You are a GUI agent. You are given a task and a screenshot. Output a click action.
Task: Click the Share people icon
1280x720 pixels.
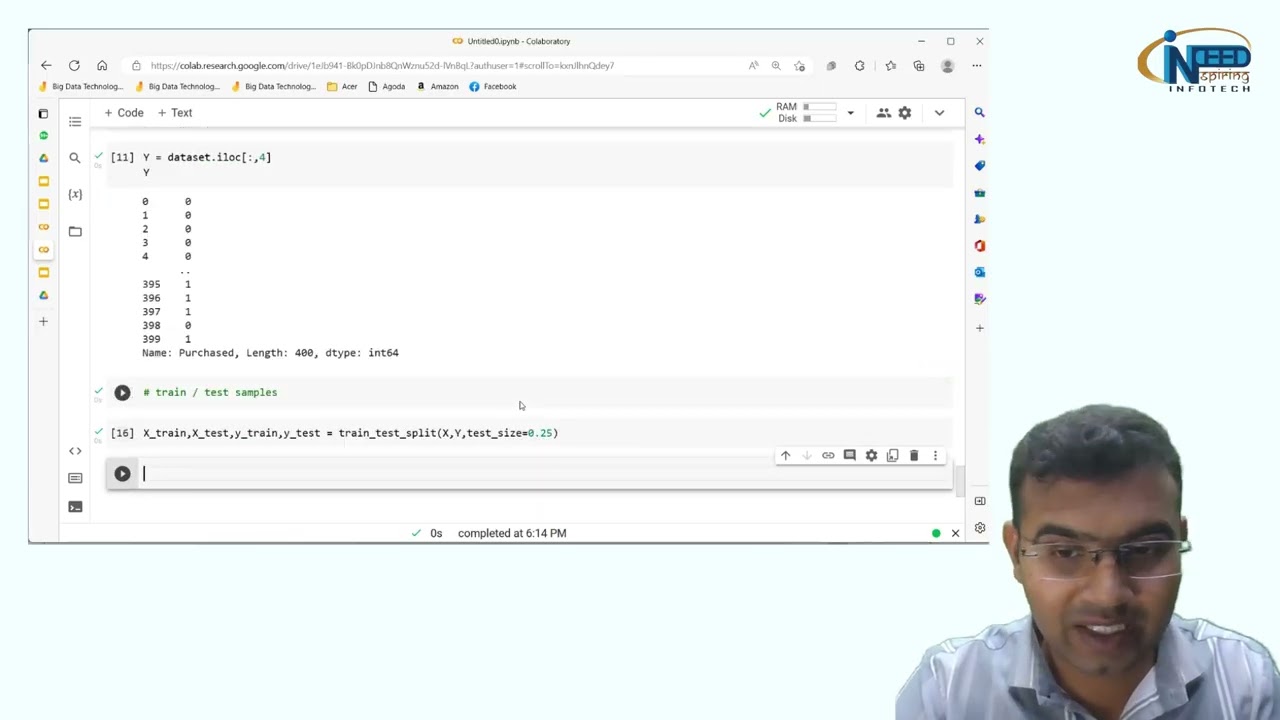(x=884, y=113)
